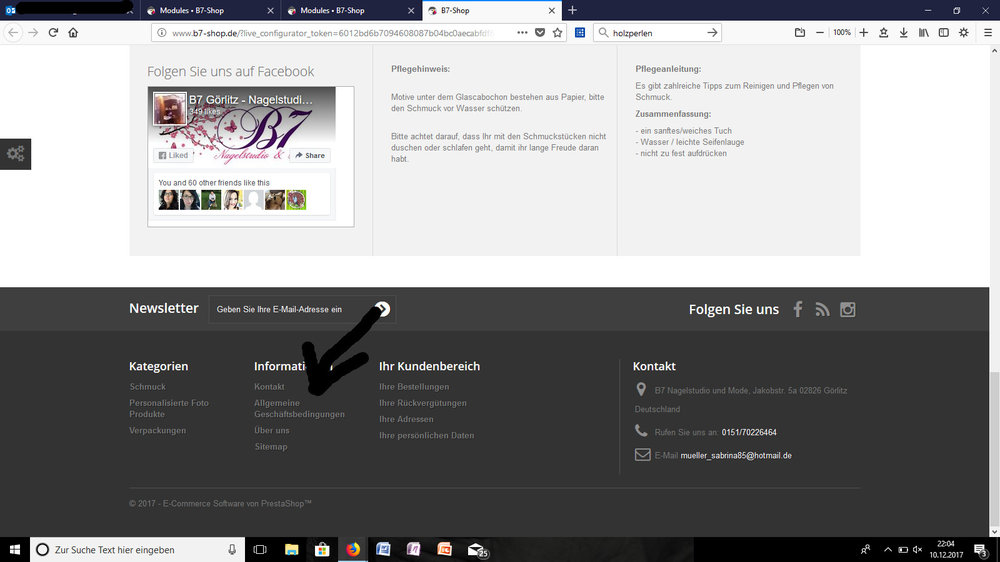Open page actions three-dot menu

[x=522, y=33]
